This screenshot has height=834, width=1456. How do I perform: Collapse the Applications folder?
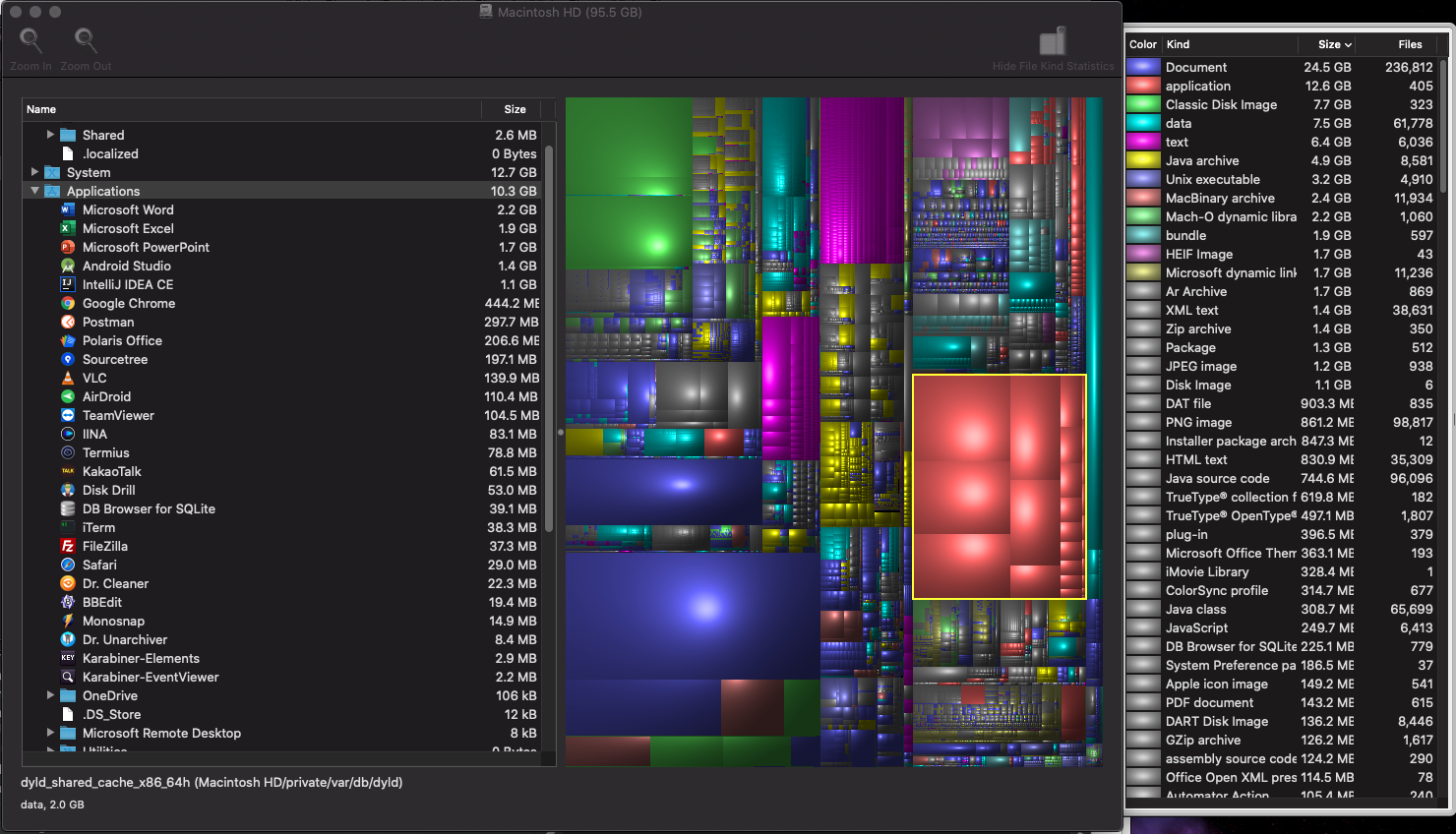point(34,191)
